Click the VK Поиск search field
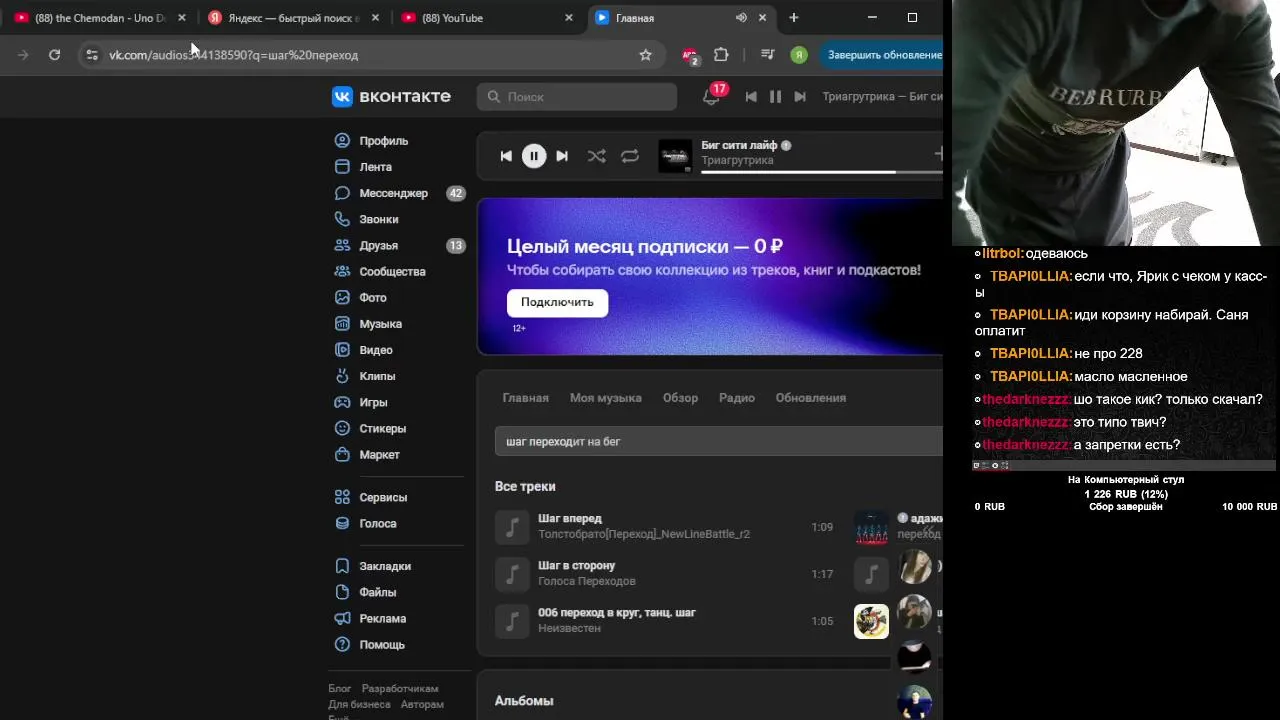 (577, 97)
